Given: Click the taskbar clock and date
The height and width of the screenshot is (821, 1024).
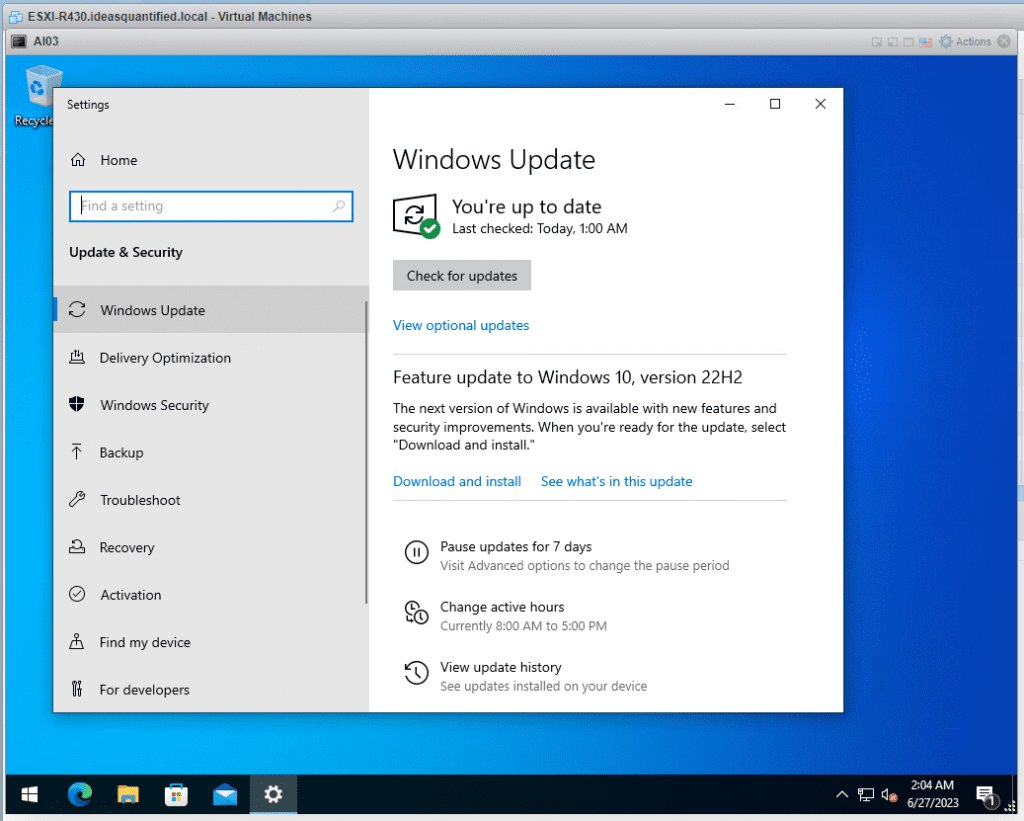Looking at the screenshot, I should coord(933,794).
